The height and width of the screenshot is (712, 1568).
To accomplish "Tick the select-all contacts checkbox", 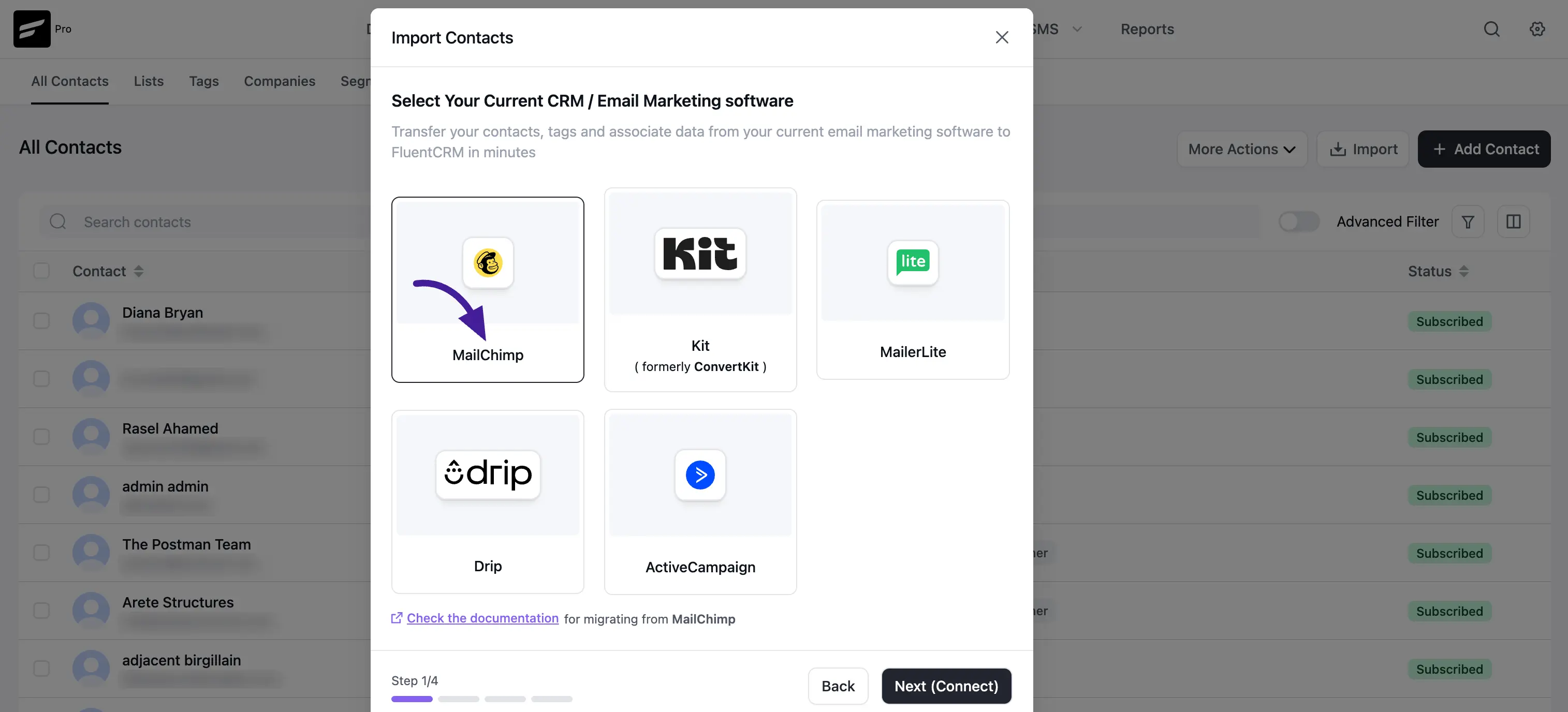I will pyautogui.click(x=41, y=271).
